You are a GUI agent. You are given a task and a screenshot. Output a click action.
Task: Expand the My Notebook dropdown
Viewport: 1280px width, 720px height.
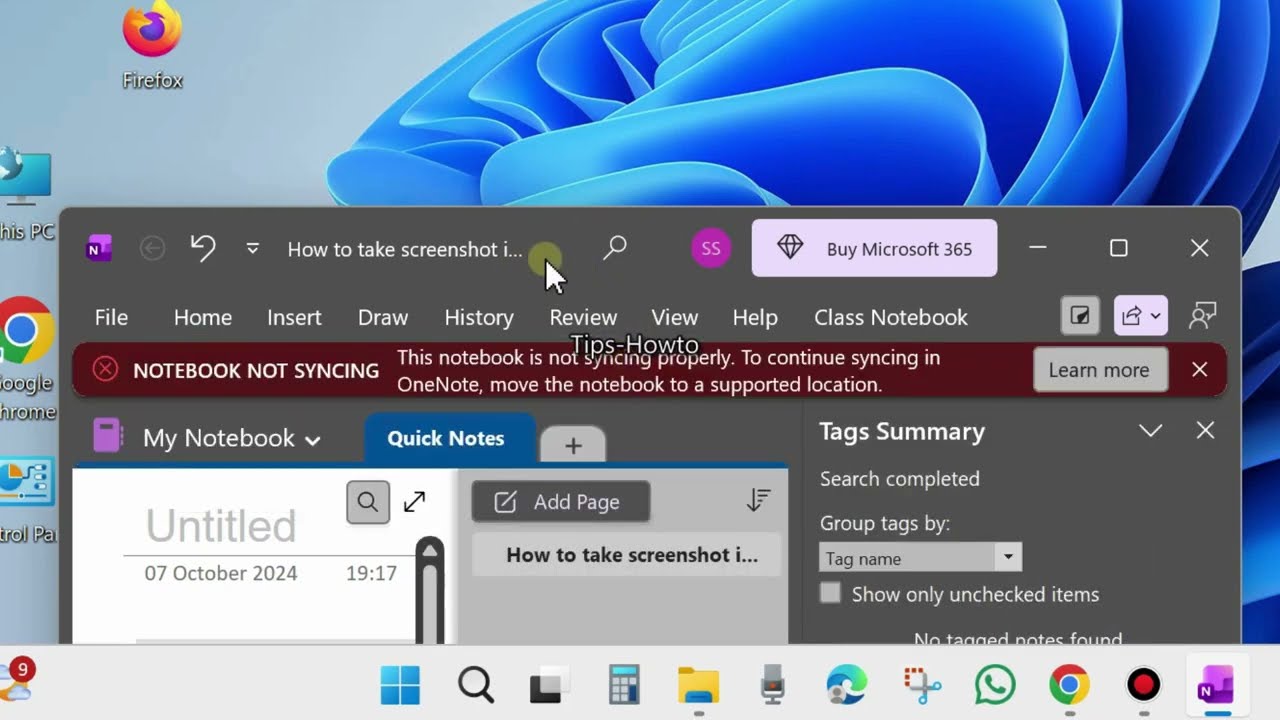pyautogui.click(x=231, y=438)
